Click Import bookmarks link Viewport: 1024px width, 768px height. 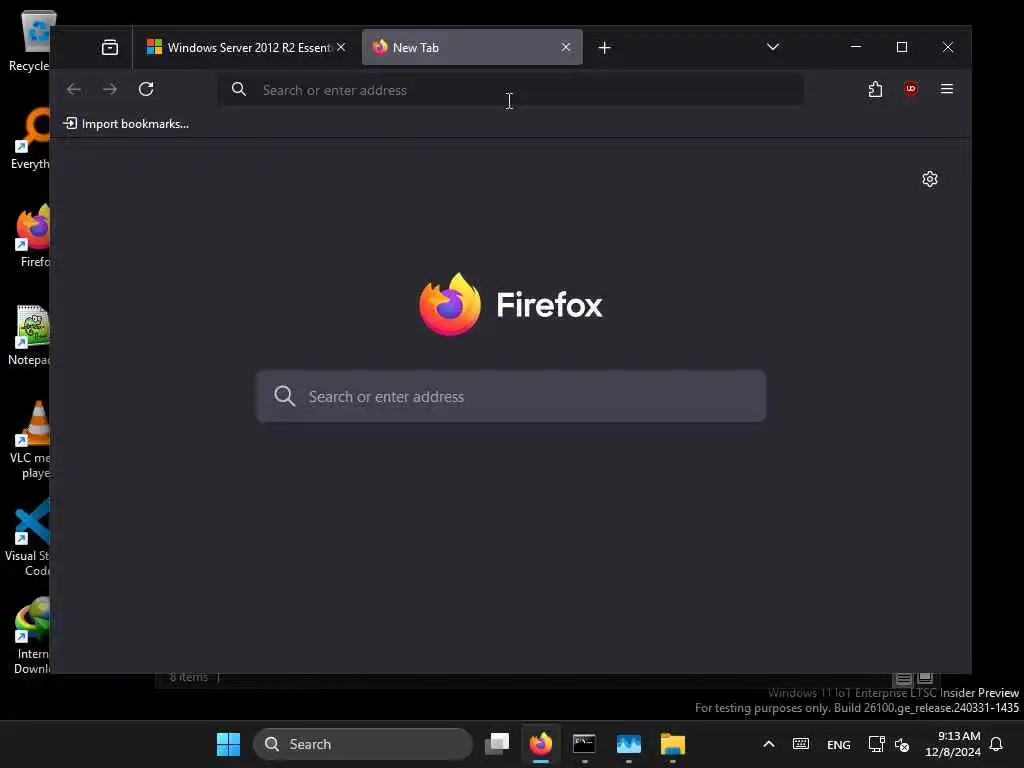point(126,123)
